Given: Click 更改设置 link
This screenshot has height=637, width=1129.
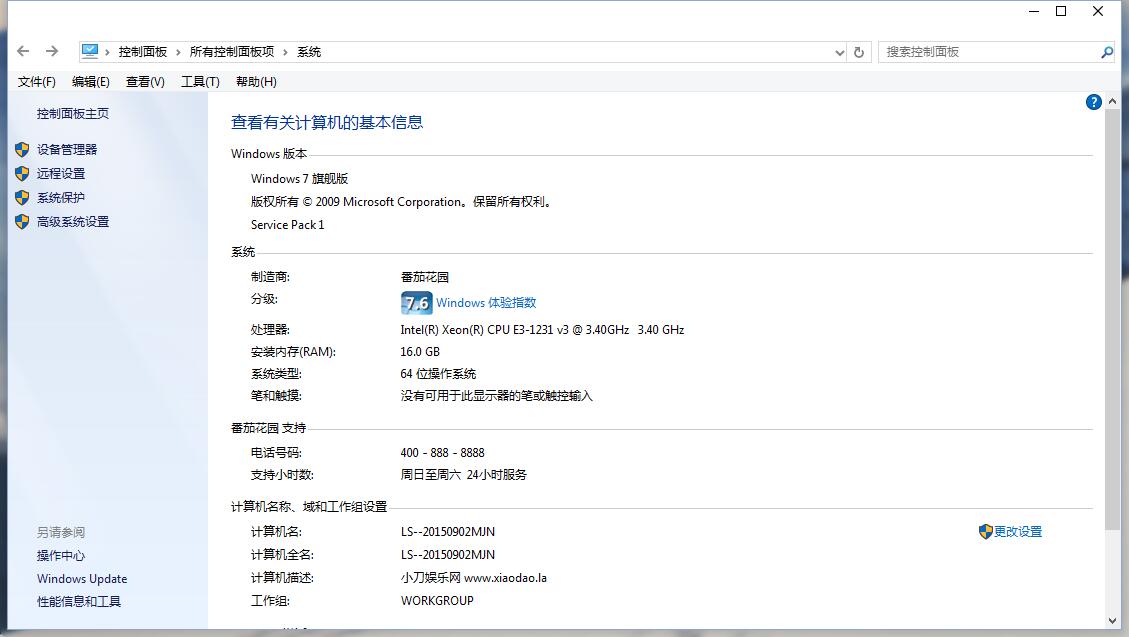Looking at the screenshot, I should 1018,531.
